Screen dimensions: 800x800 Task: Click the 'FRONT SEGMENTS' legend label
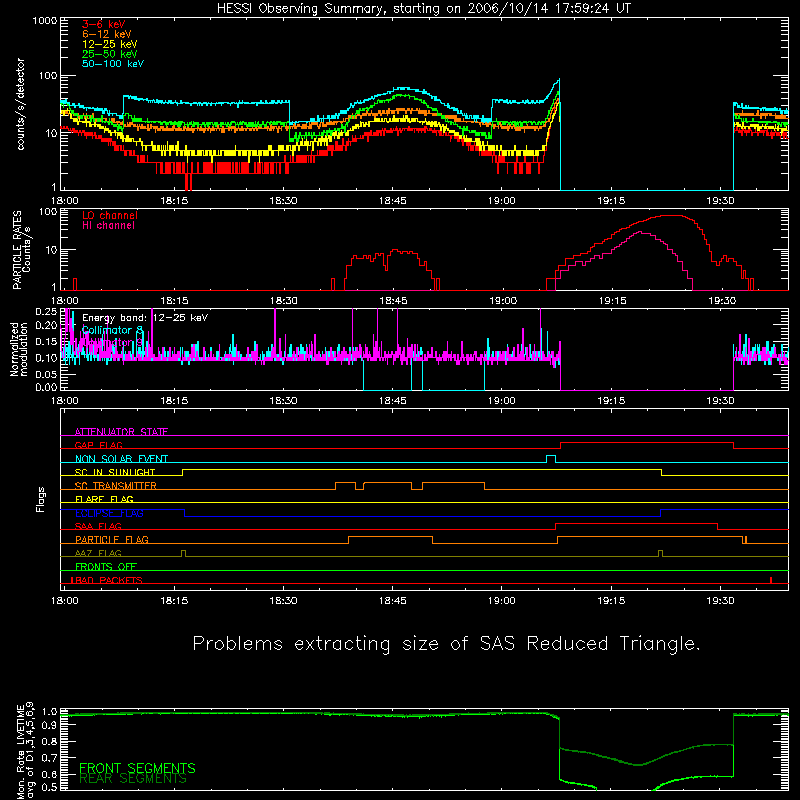[x=137, y=768]
